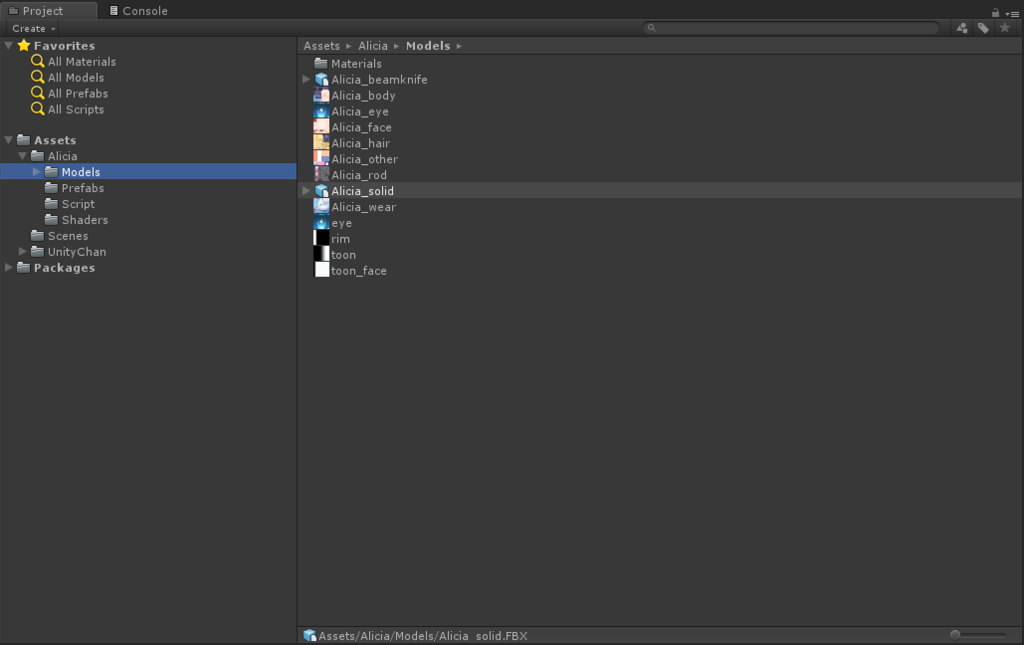1024x645 pixels.
Task: Expand the Packages tree item
Action: tap(8, 267)
